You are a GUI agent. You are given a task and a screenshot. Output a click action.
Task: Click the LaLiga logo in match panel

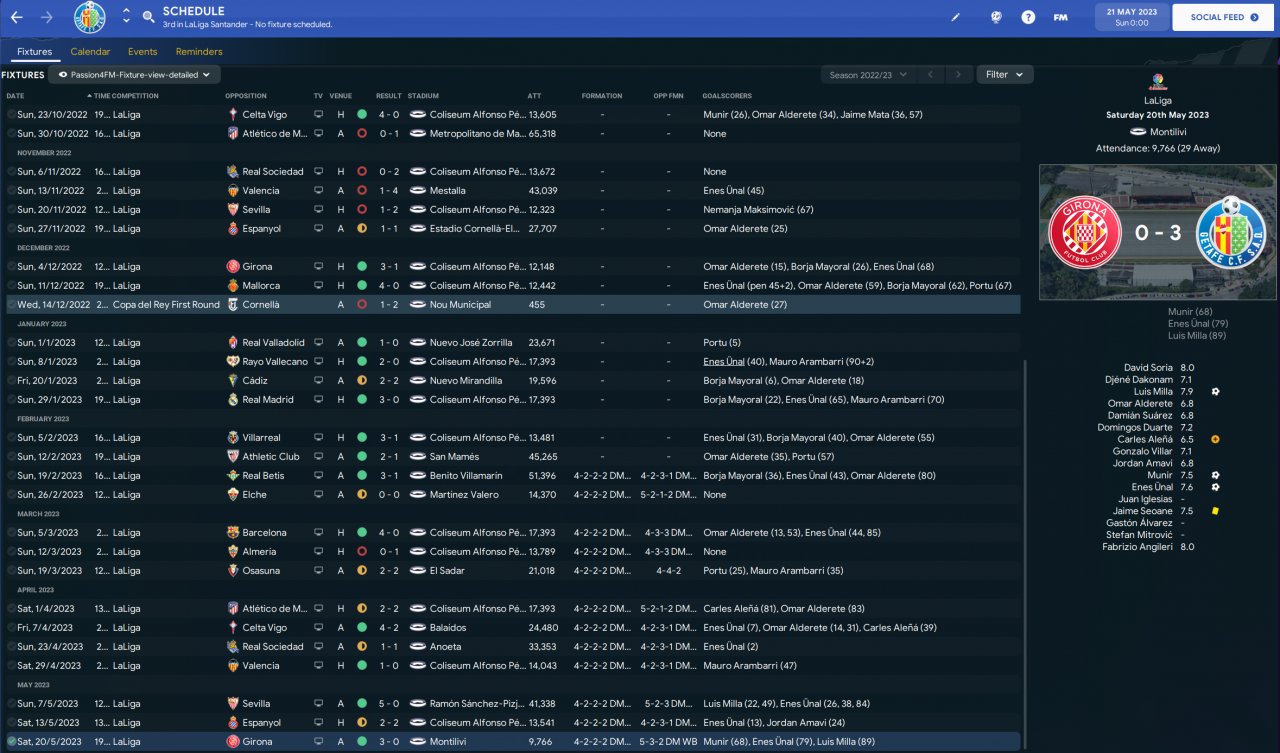(x=1158, y=82)
